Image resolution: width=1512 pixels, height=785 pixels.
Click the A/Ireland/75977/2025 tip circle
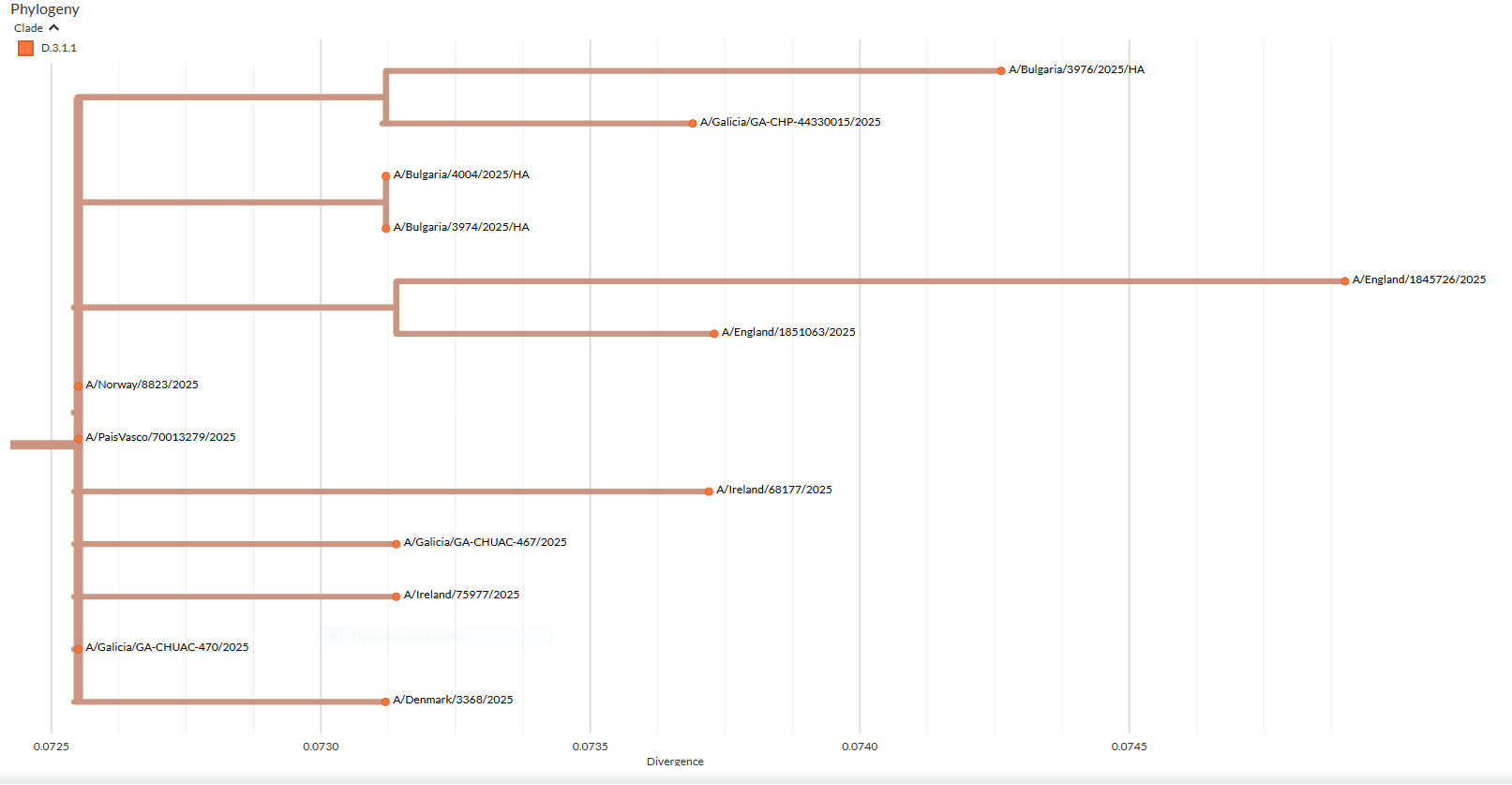click(397, 596)
